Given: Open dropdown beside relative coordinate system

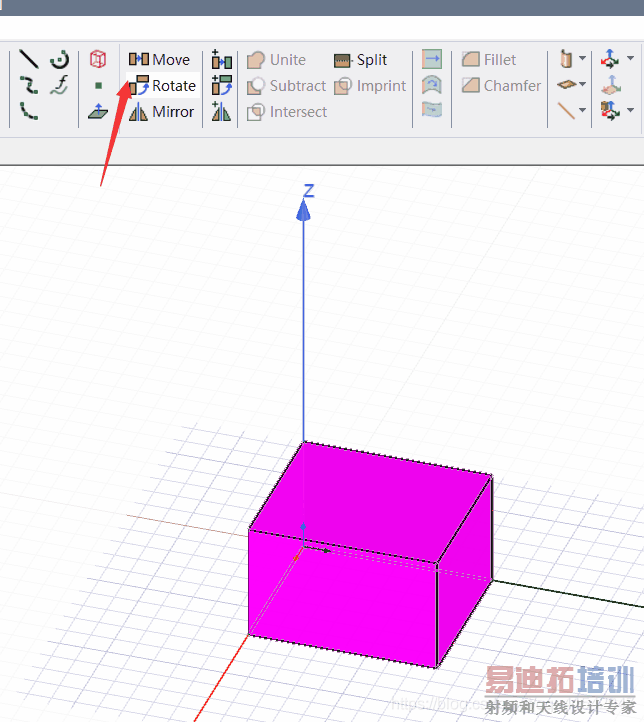Looking at the screenshot, I should 631,58.
